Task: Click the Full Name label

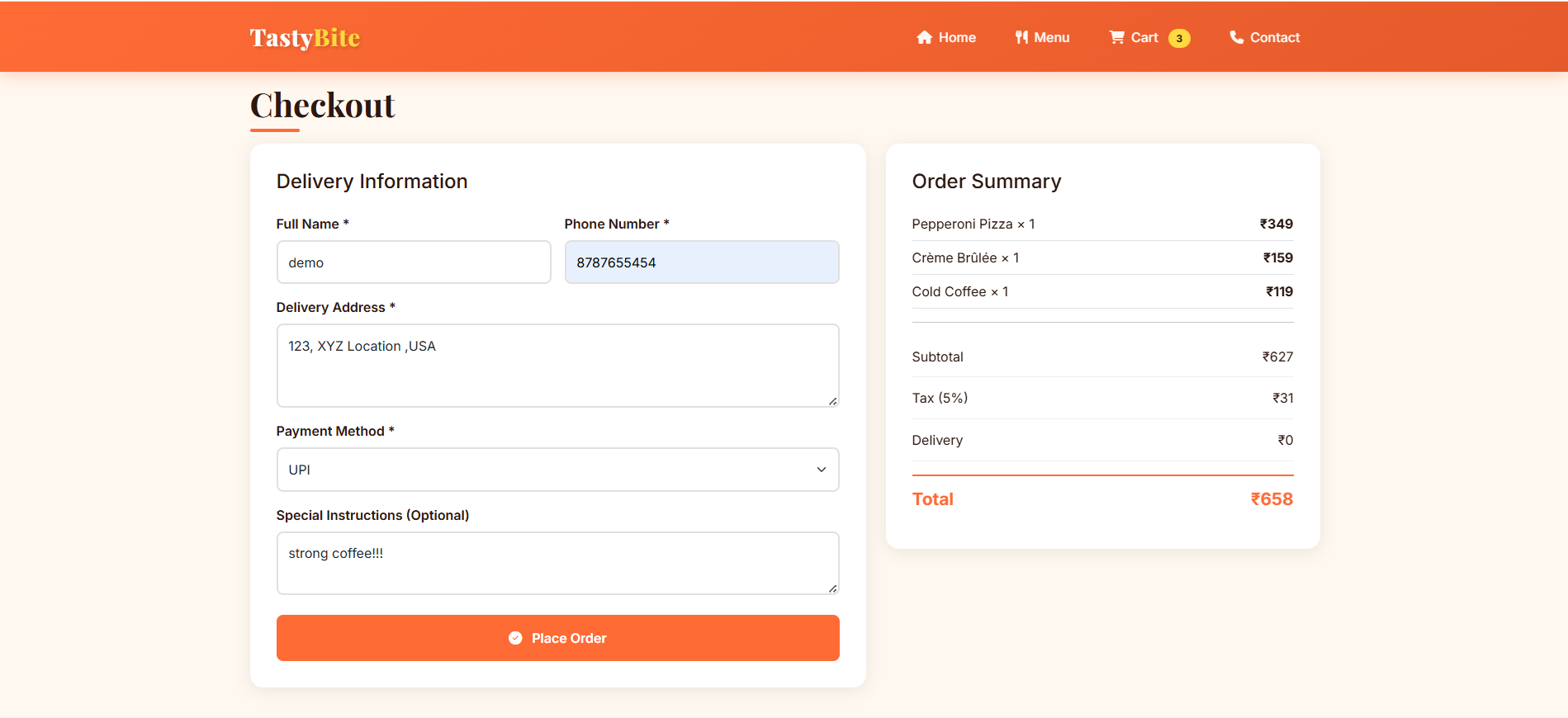Action: (x=313, y=224)
